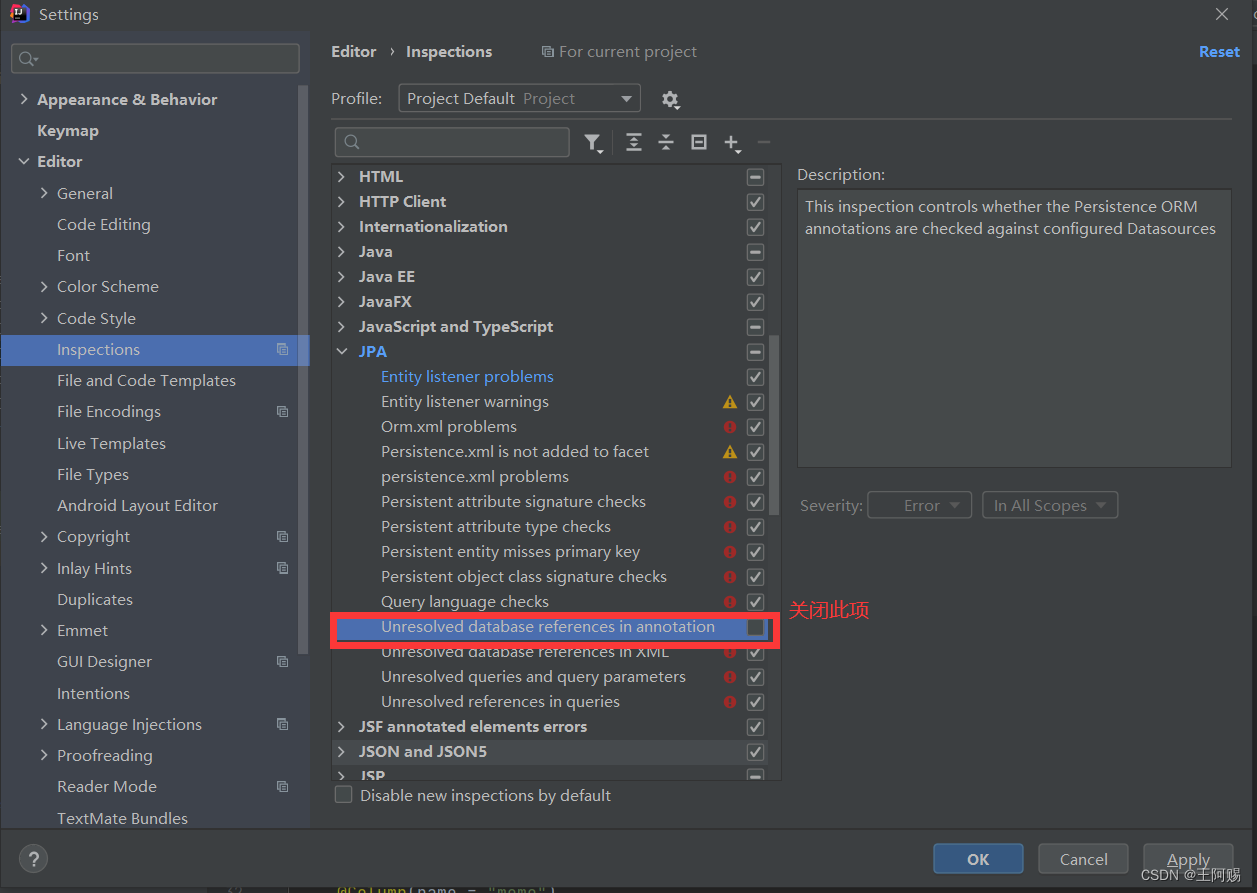The width and height of the screenshot is (1257, 893).
Task: Toggle the Entity listener warnings checkbox
Action: pyautogui.click(x=755, y=402)
